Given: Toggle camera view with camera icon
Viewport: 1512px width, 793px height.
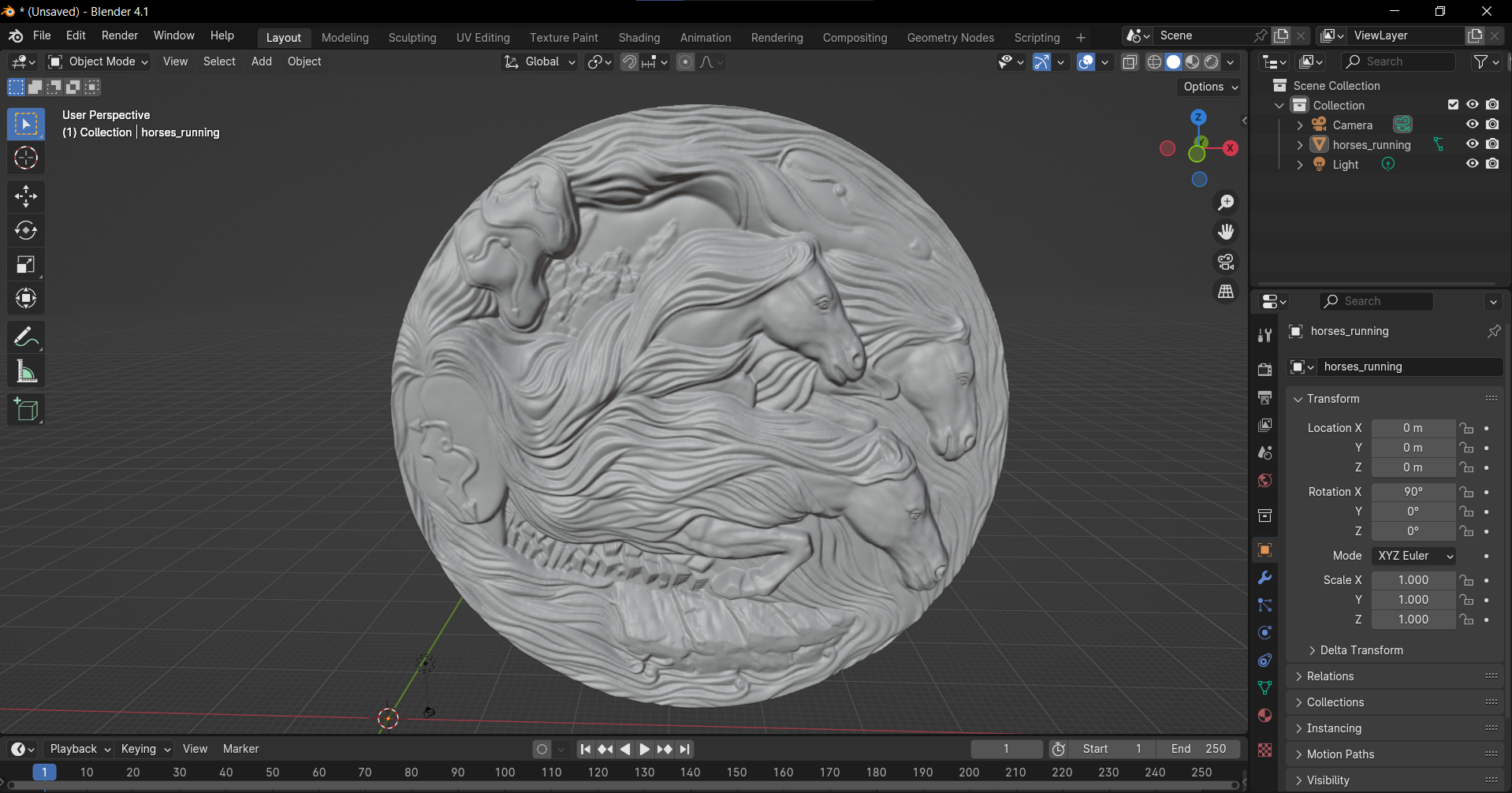Looking at the screenshot, I should (1226, 262).
